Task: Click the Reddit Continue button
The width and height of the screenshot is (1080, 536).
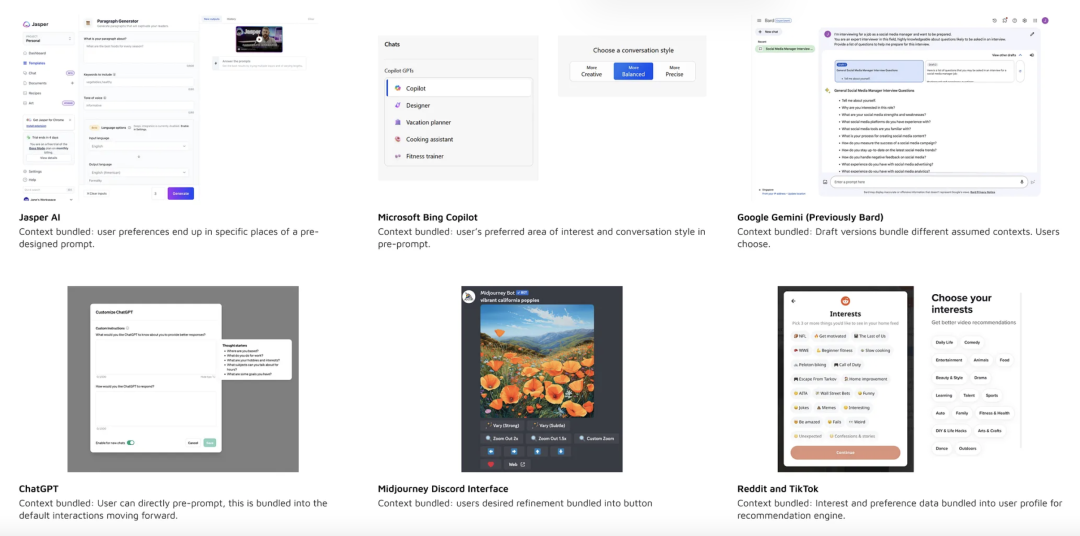Action: coord(845,453)
